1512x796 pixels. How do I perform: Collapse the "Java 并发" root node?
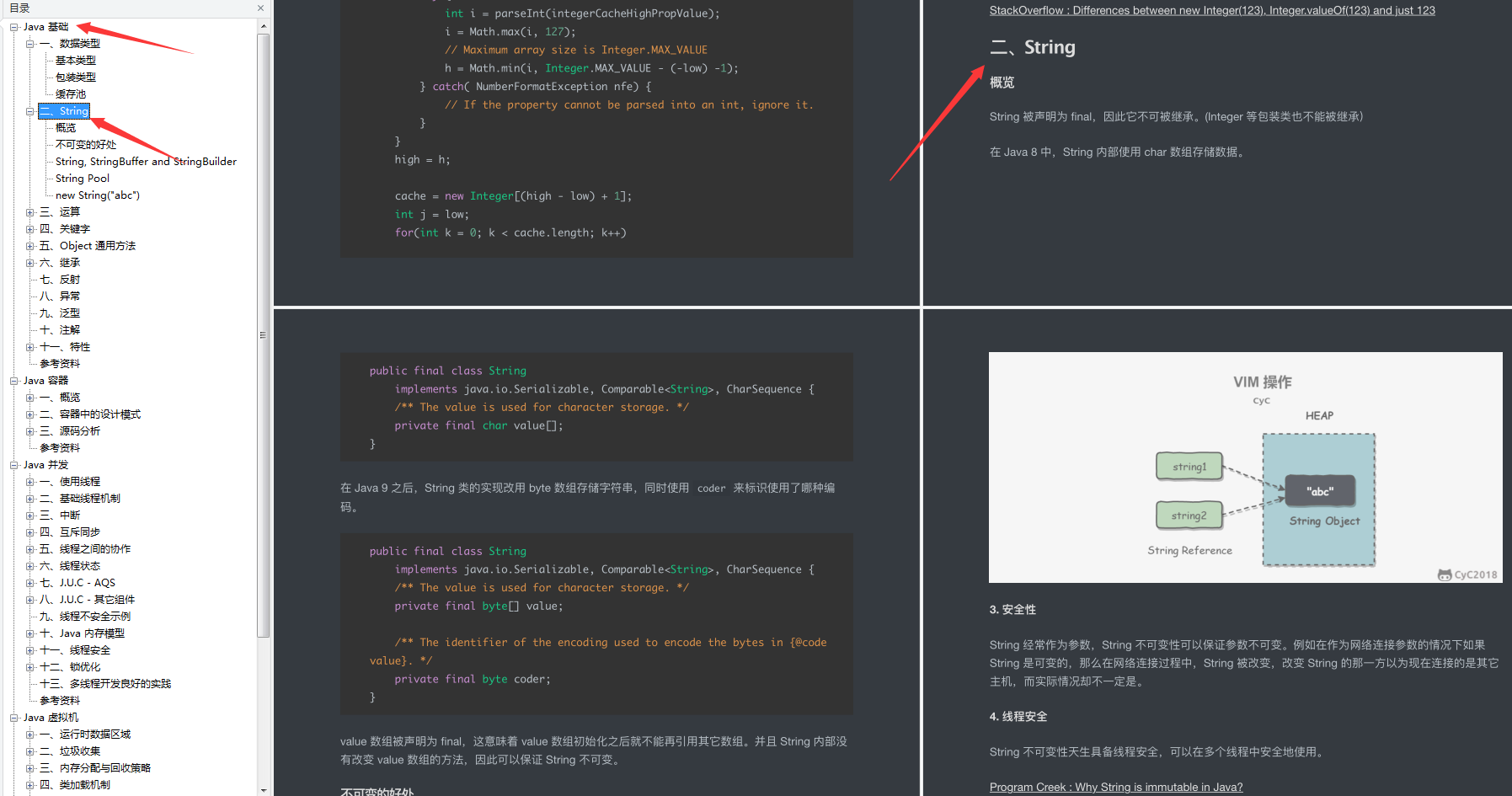click(13, 464)
